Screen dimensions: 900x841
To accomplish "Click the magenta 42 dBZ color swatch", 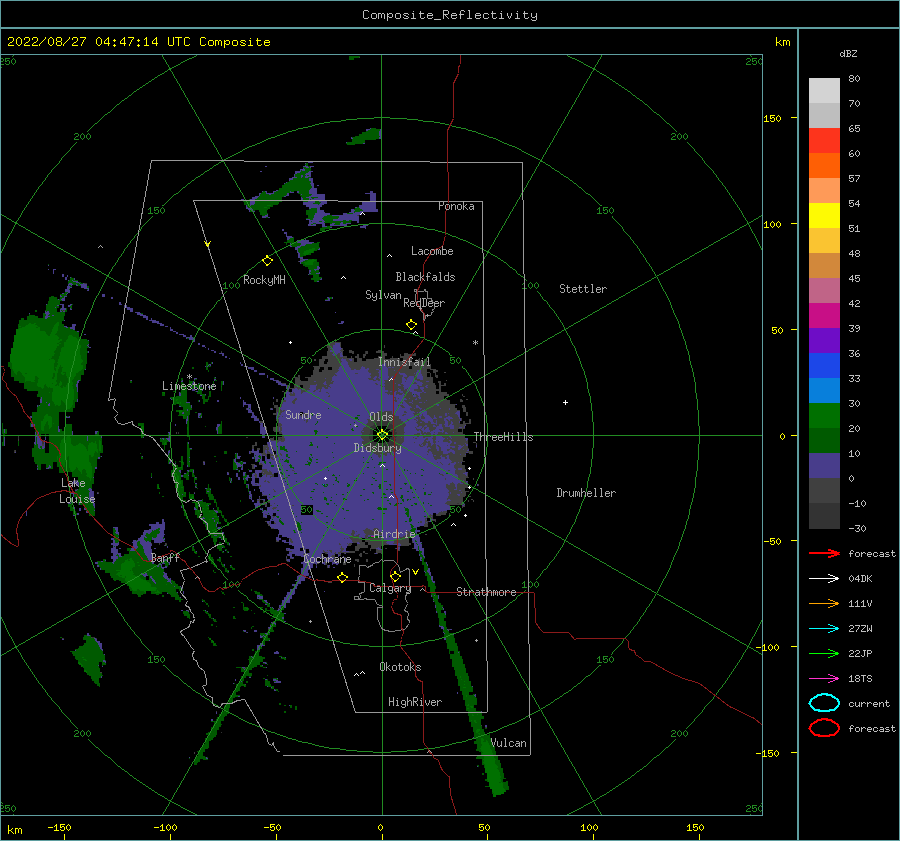I will (x=824, y=315).
